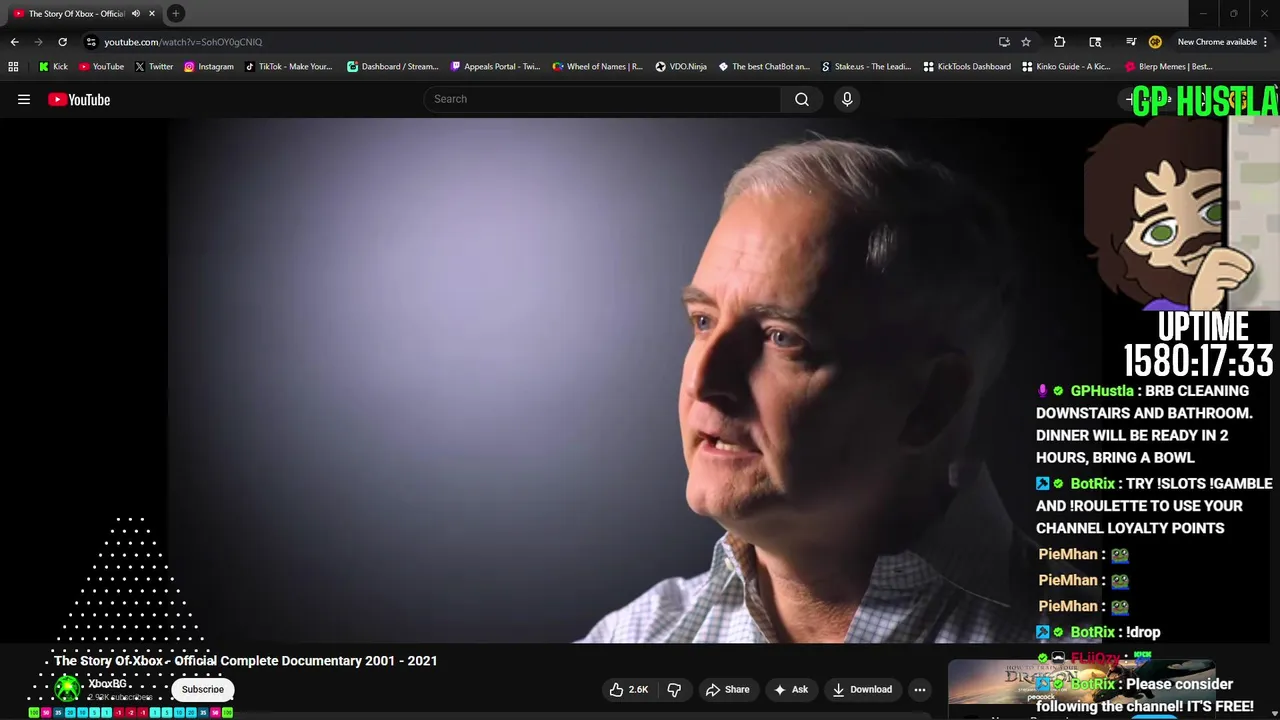1280x720 pixels.
Task: Open Chrome three-dot menu
Action: [1266, 42]
